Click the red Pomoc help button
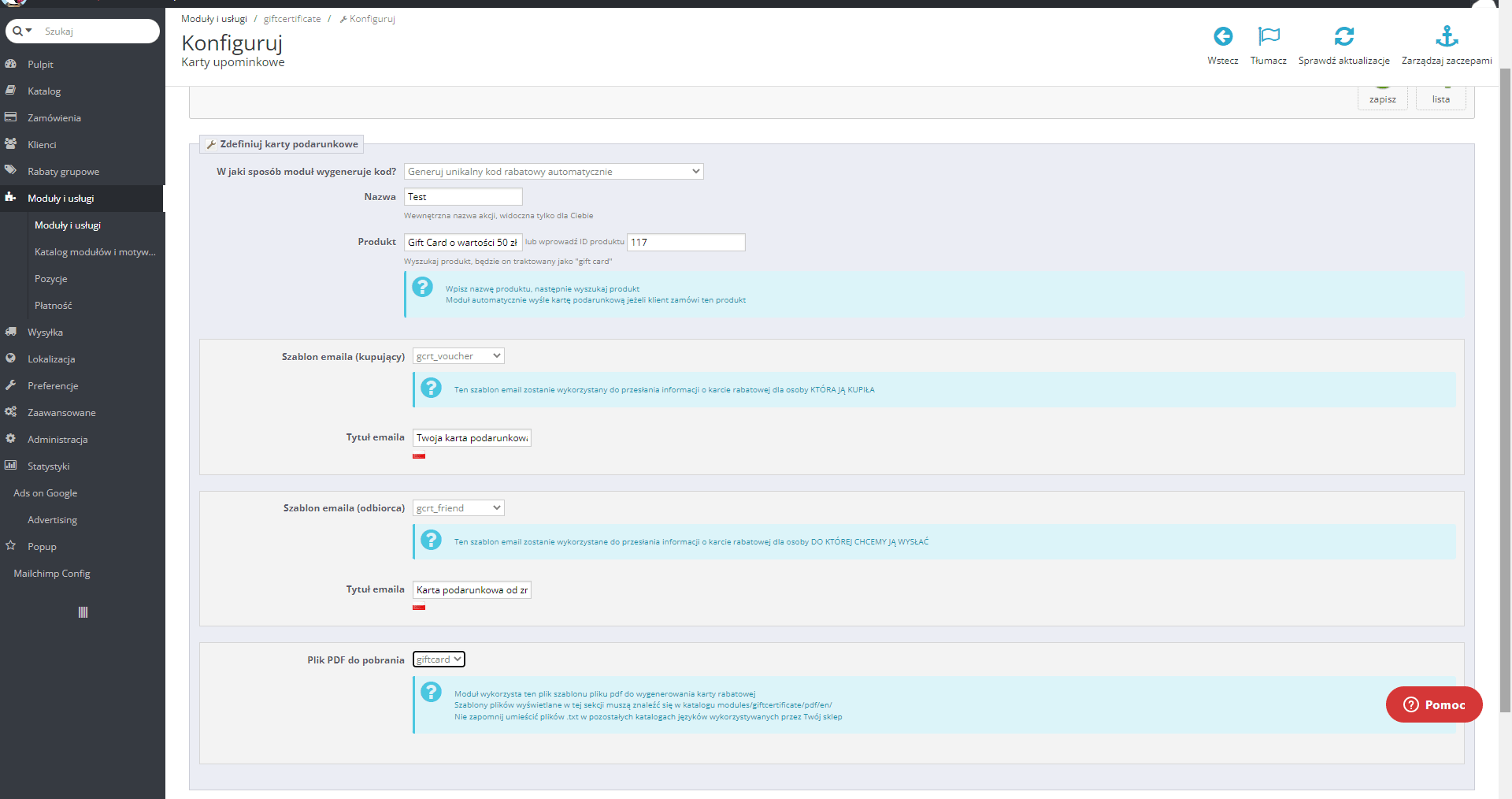1512x799 pixels. tap(1434, 704)
